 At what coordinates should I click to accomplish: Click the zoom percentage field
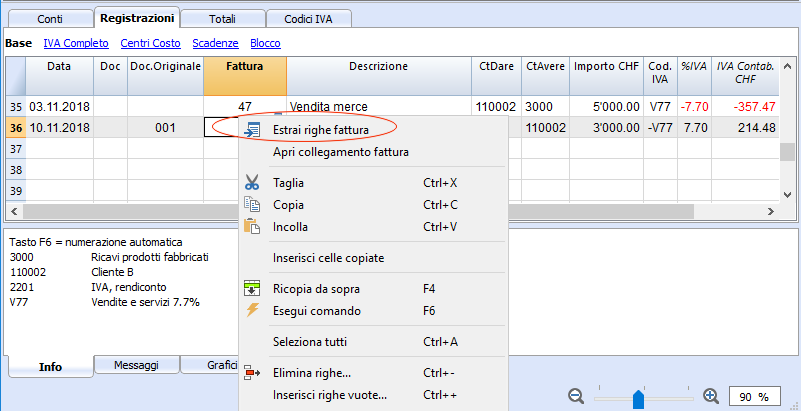755,396
